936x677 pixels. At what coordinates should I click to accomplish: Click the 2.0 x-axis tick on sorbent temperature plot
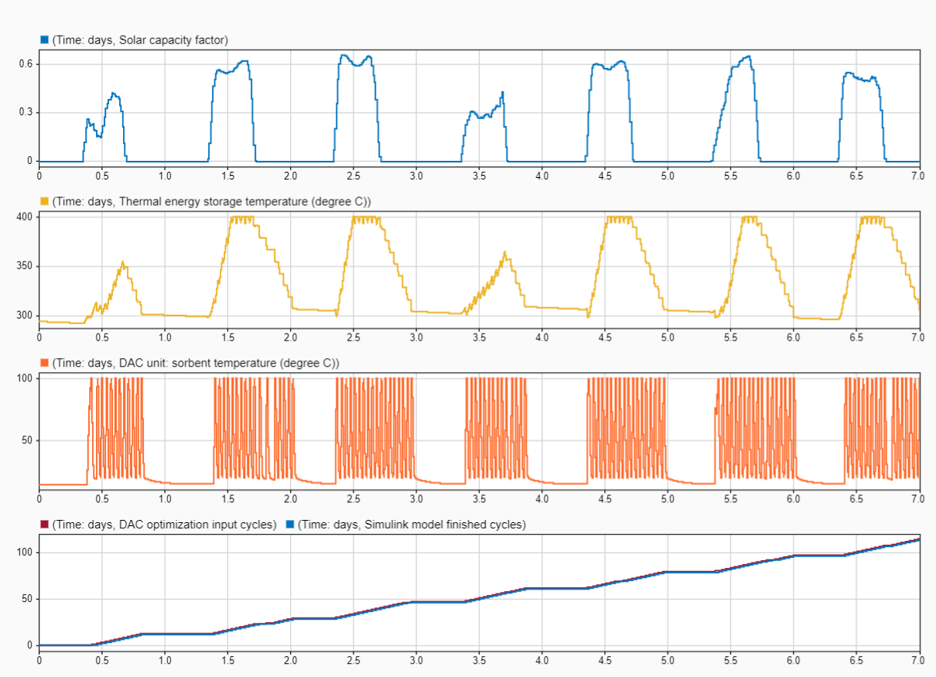click(x=290, y=498)
